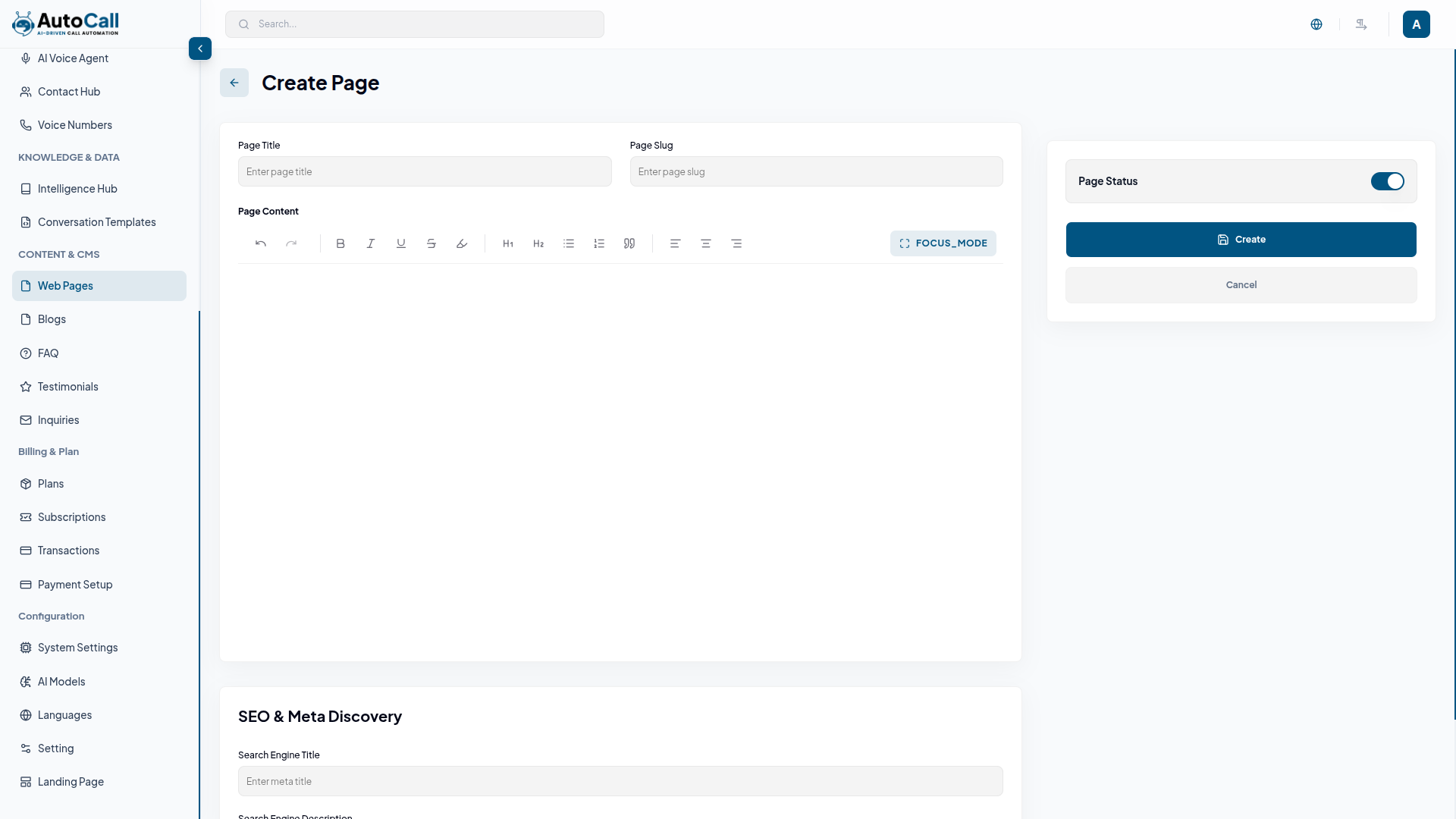
Task: Open Contact Hub in sidebar
Action: click(99, 92)
